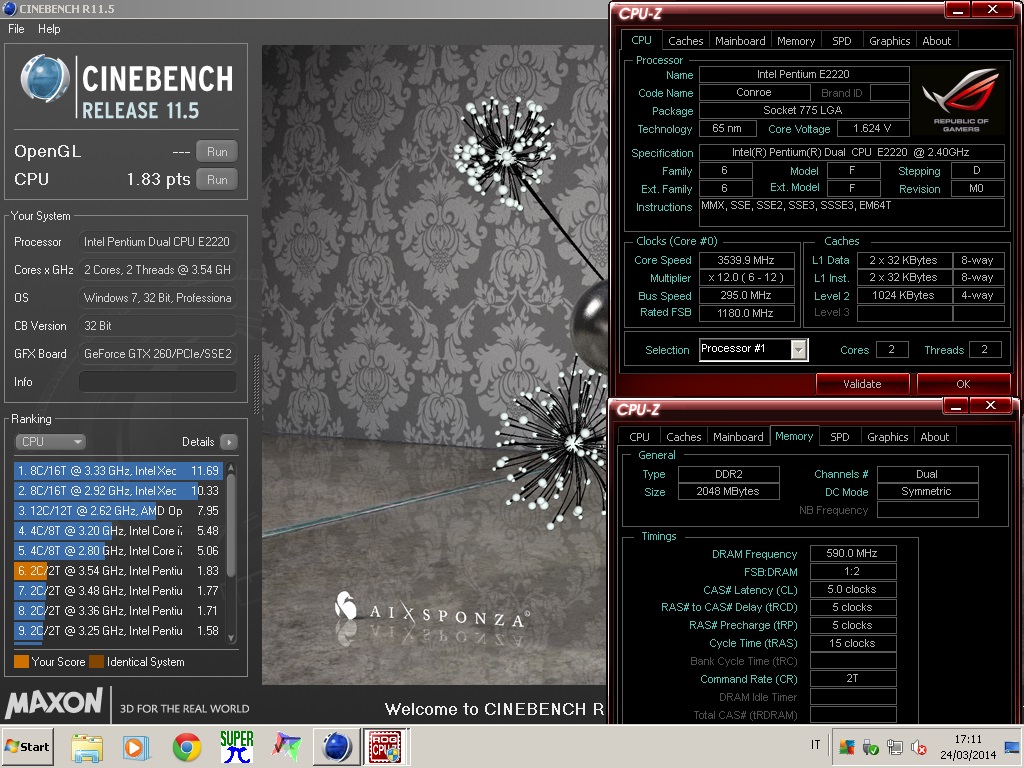Switch to CPU tab in lower CPU-Z window
The width and height of the screenshot is (1024, 768).
click(639, 437)
